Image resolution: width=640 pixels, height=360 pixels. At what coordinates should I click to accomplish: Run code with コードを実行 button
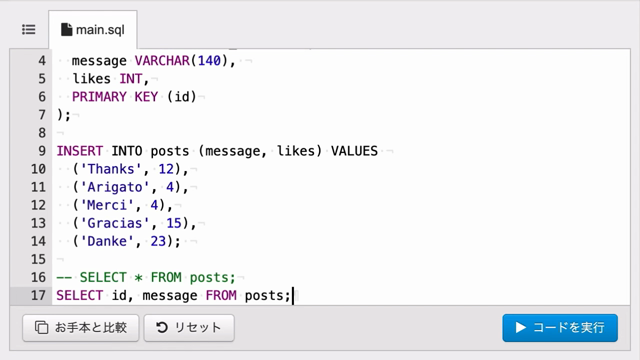tap(560, 327)
